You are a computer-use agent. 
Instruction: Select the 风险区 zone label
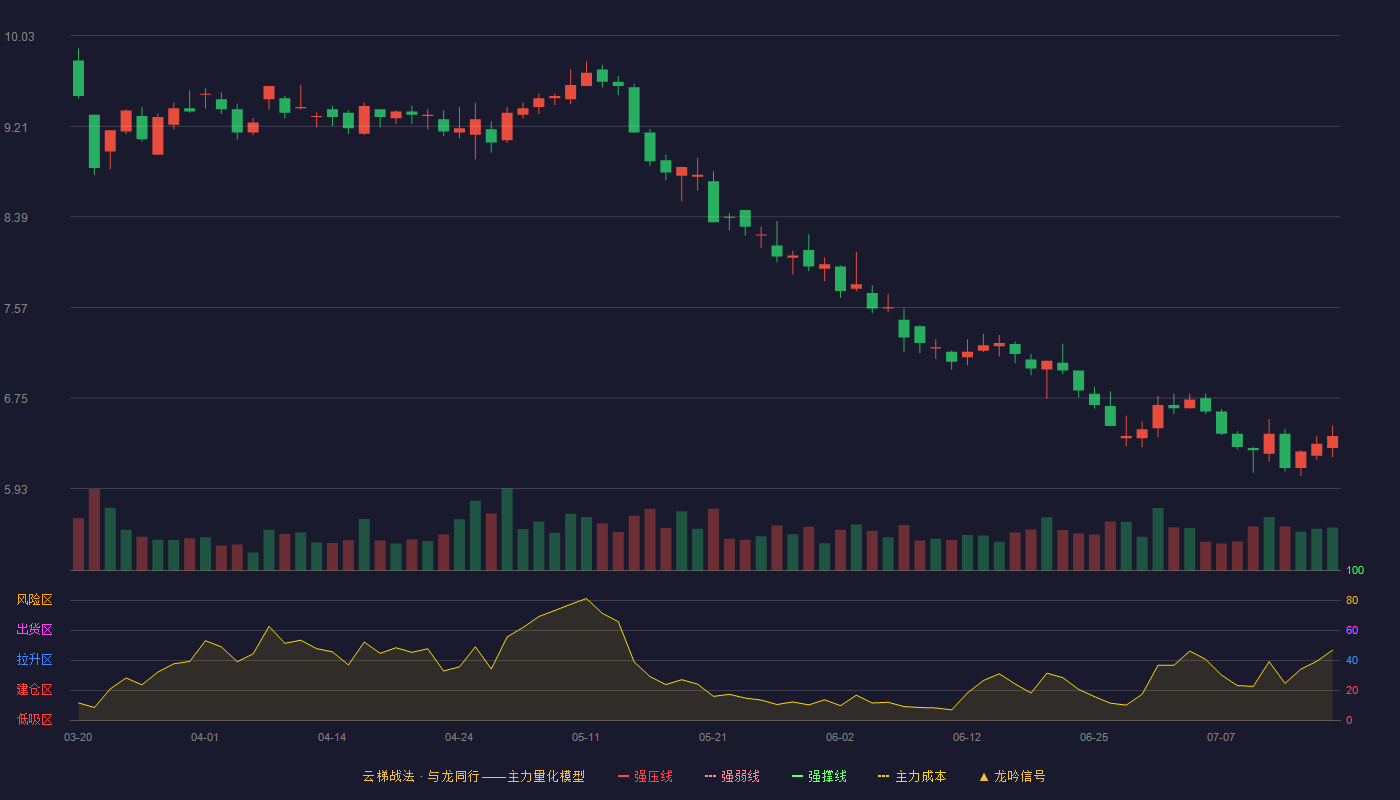coord(34,600)
